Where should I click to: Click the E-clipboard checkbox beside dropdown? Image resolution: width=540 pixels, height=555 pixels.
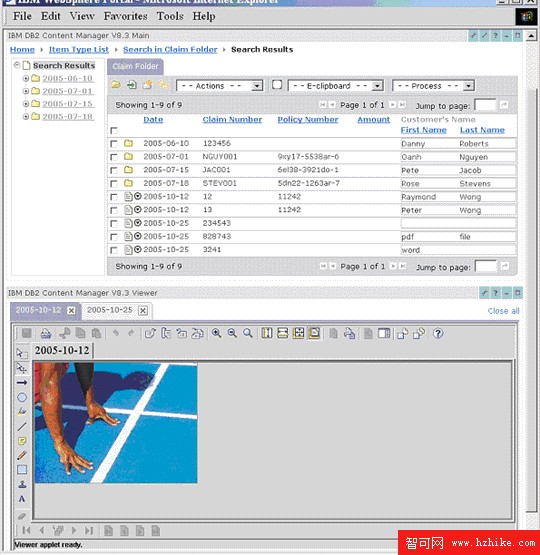(x=277, y=85)
